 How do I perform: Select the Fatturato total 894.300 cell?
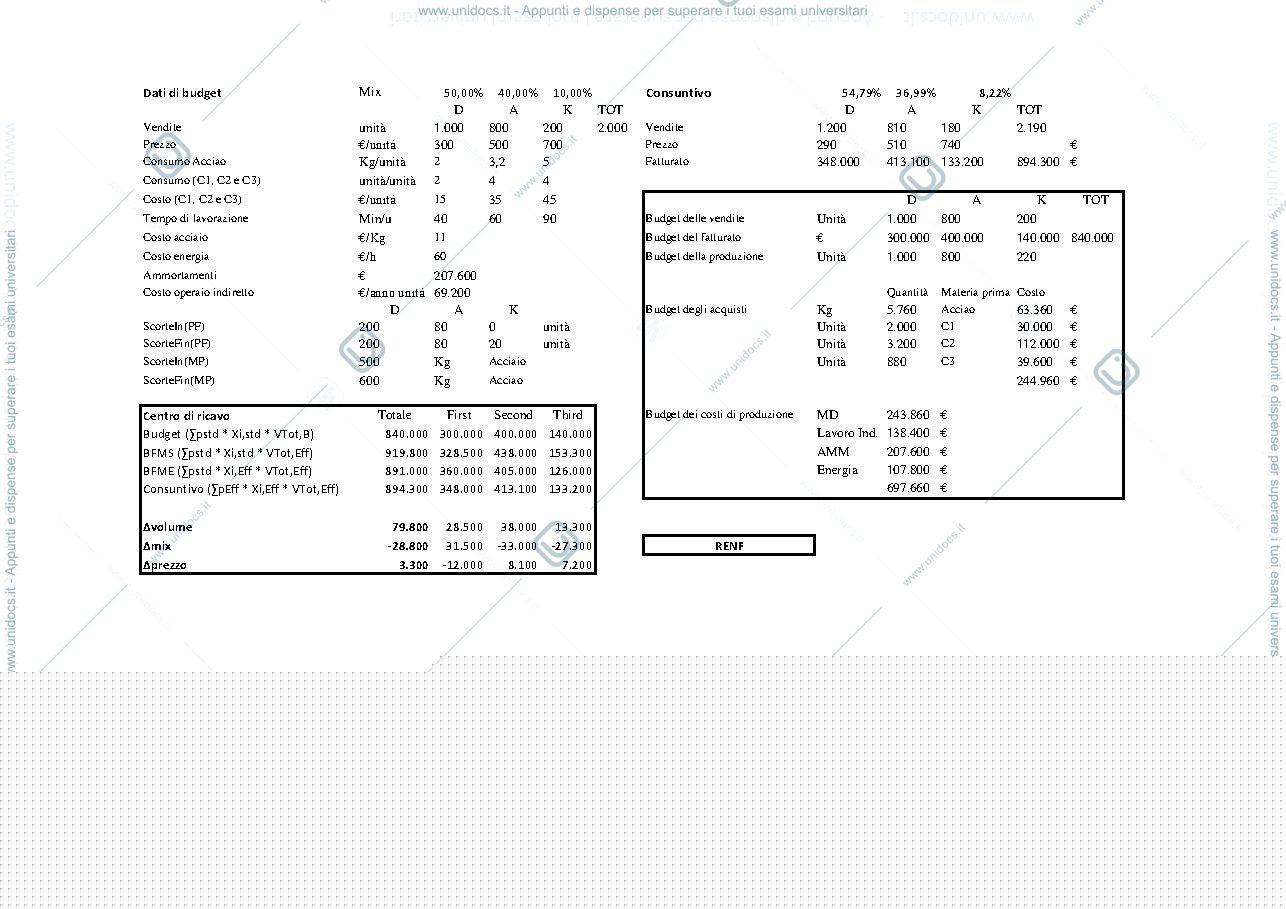click(1038, 162)
